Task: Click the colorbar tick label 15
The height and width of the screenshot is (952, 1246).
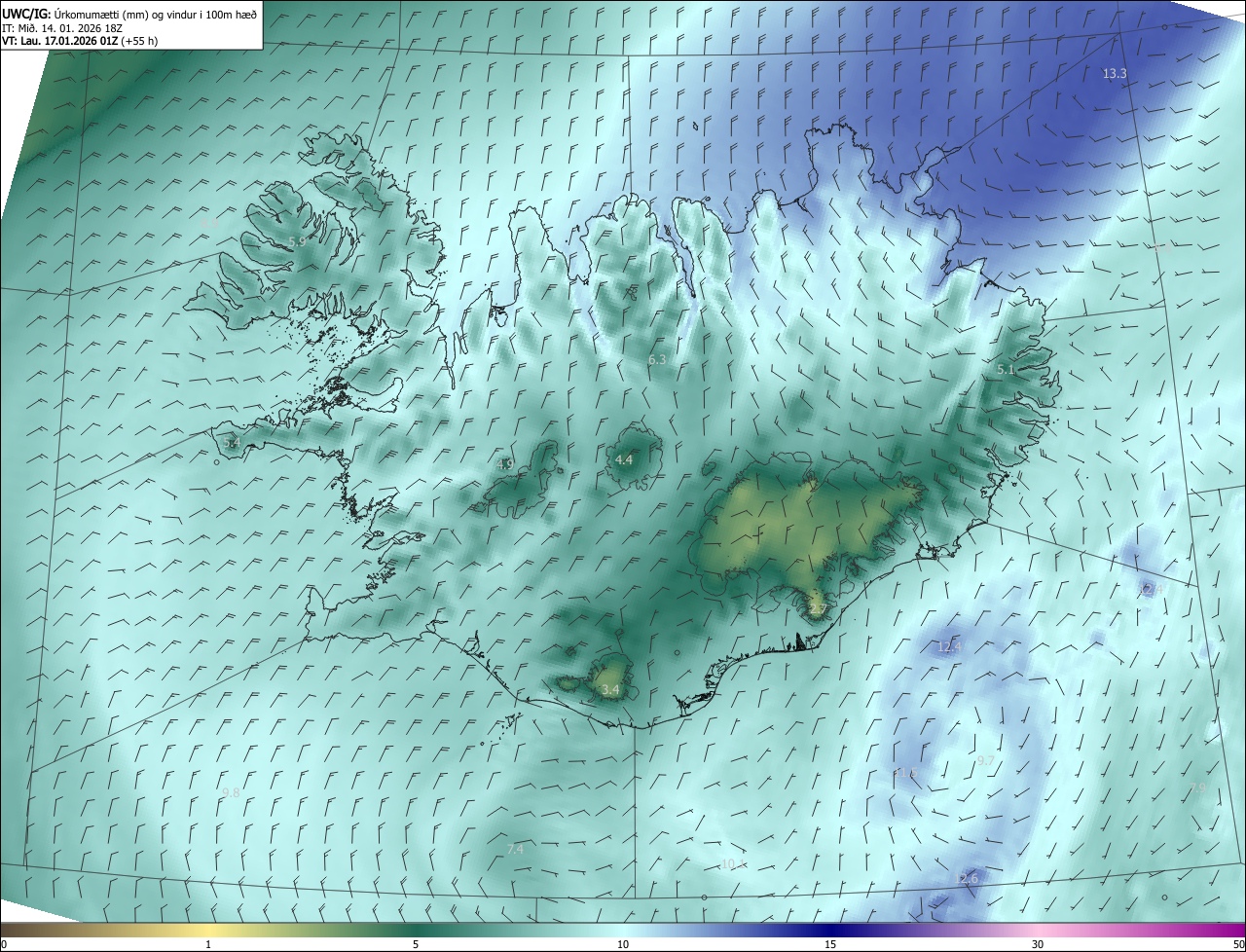Action: tap(830, 944)
